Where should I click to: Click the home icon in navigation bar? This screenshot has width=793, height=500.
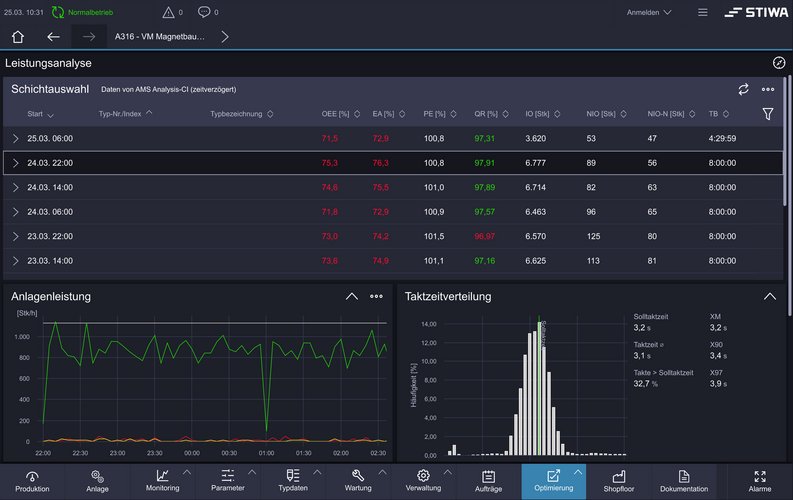coord(18,37)
